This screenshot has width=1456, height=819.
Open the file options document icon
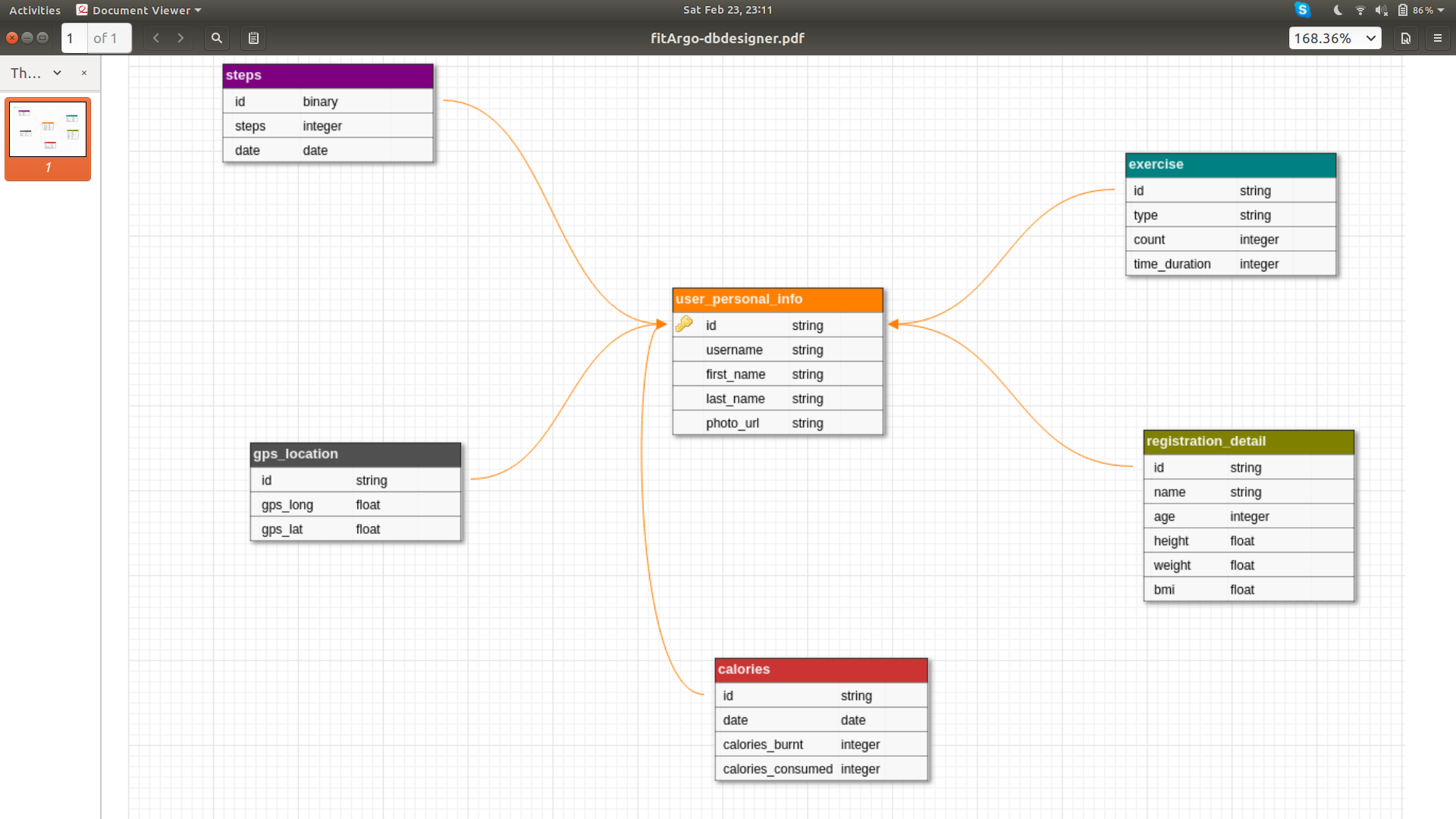coord(1405,38)
